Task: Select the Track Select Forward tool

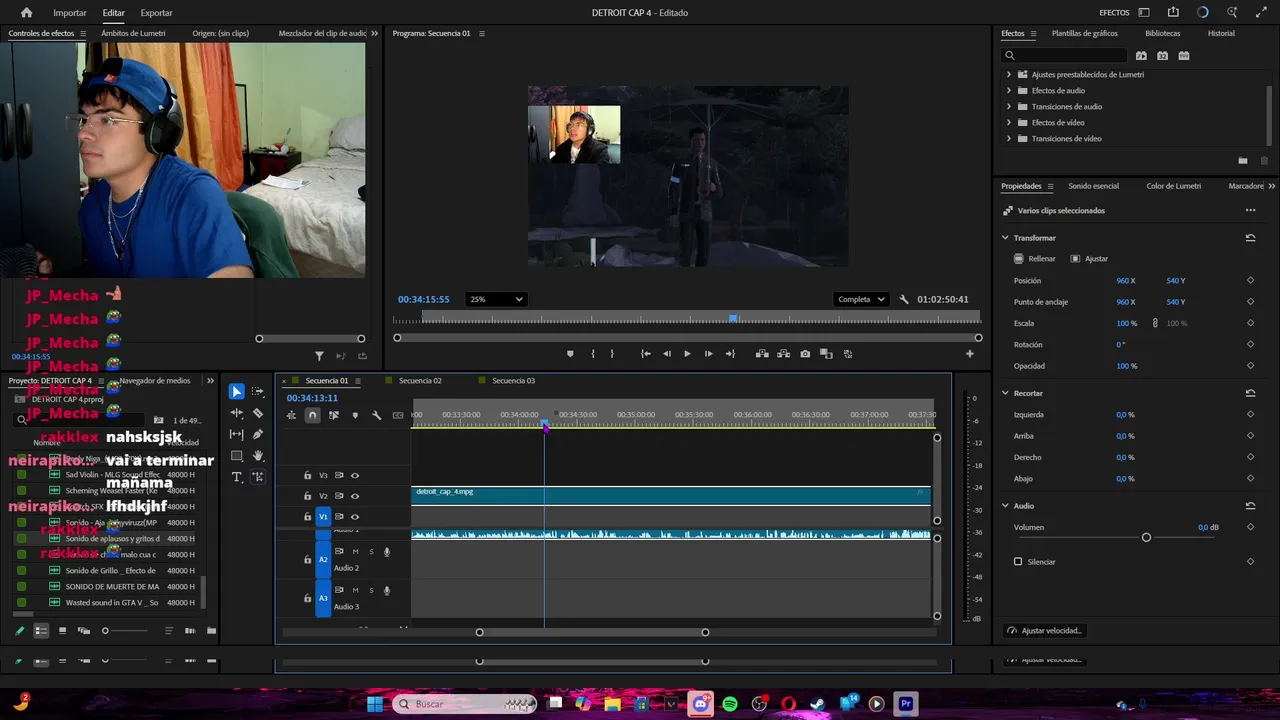Action: pos(258,392)
